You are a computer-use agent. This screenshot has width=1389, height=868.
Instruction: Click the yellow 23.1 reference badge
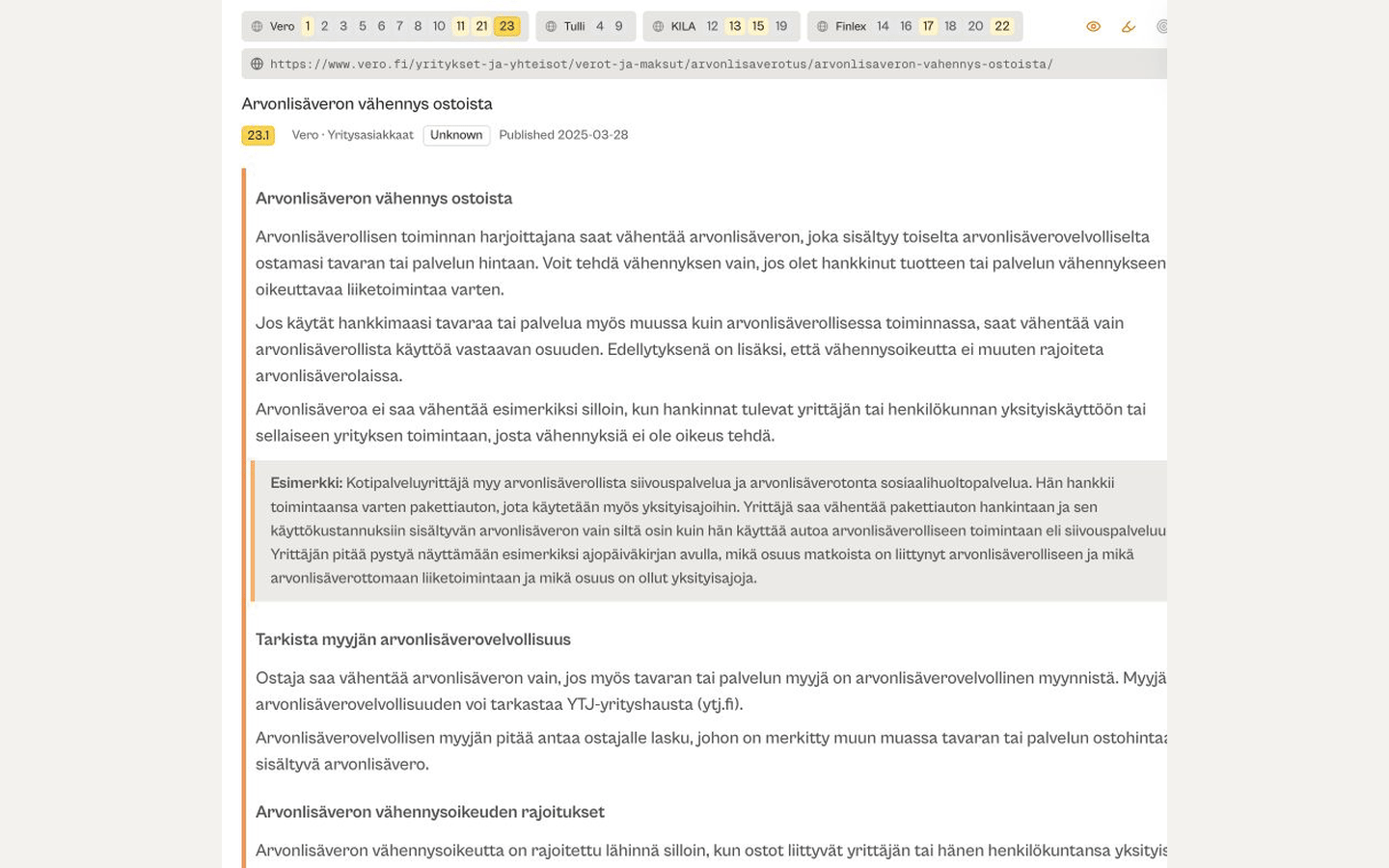[x=259, y=135]
